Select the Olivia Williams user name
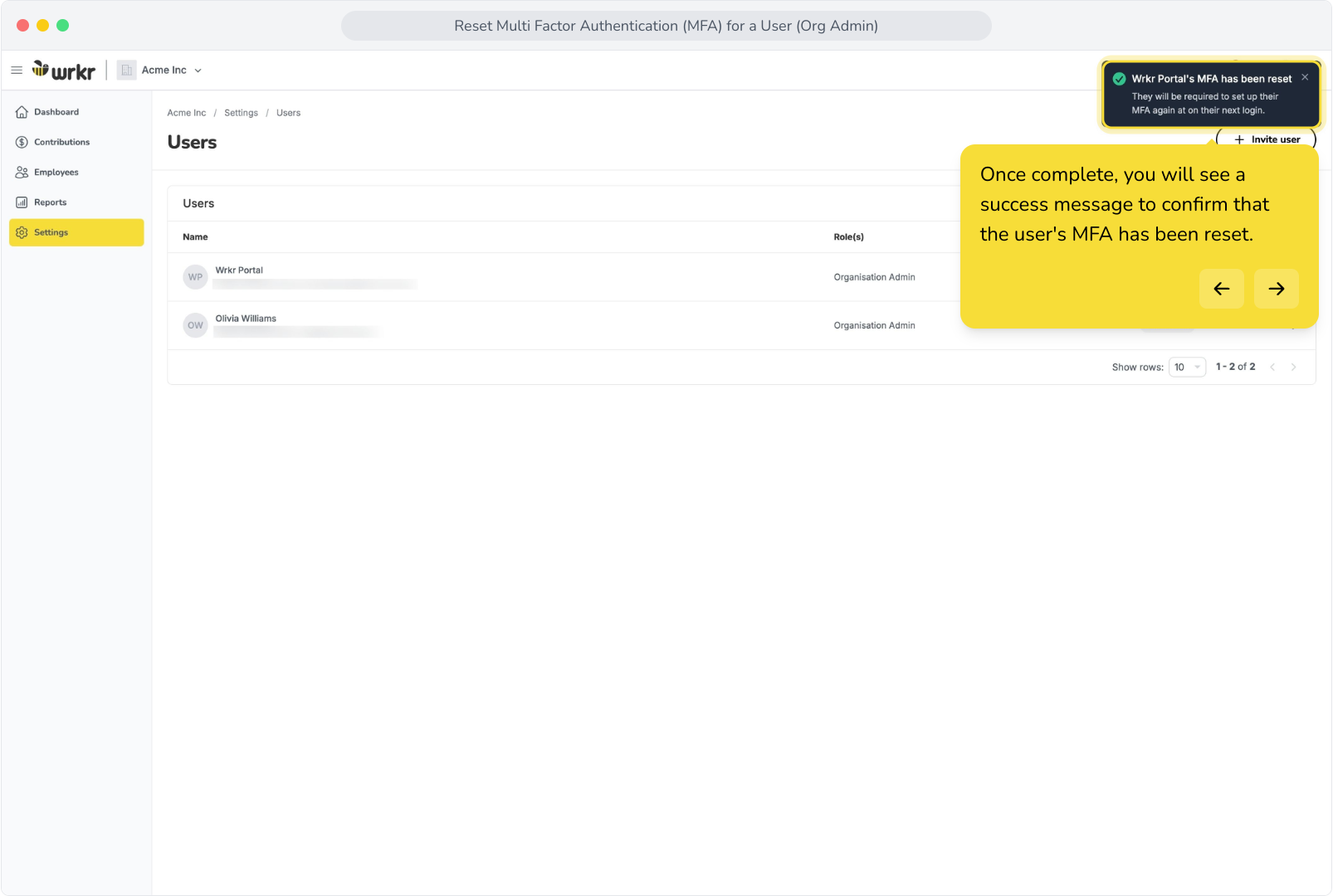The height and width of the screenshot is (896, 1333). tap(246, 319)
